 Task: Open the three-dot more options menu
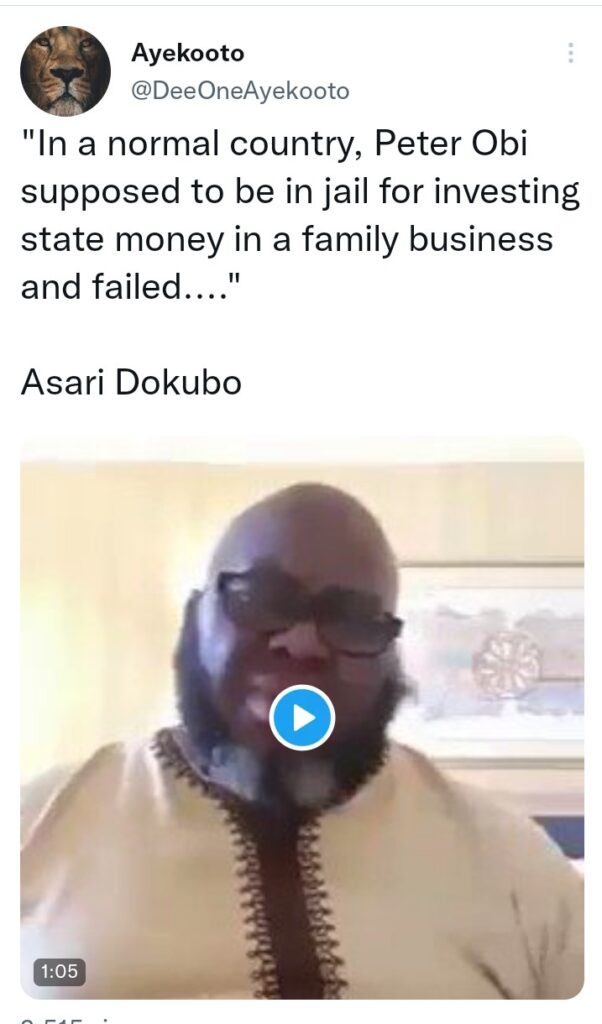(571, 53)
